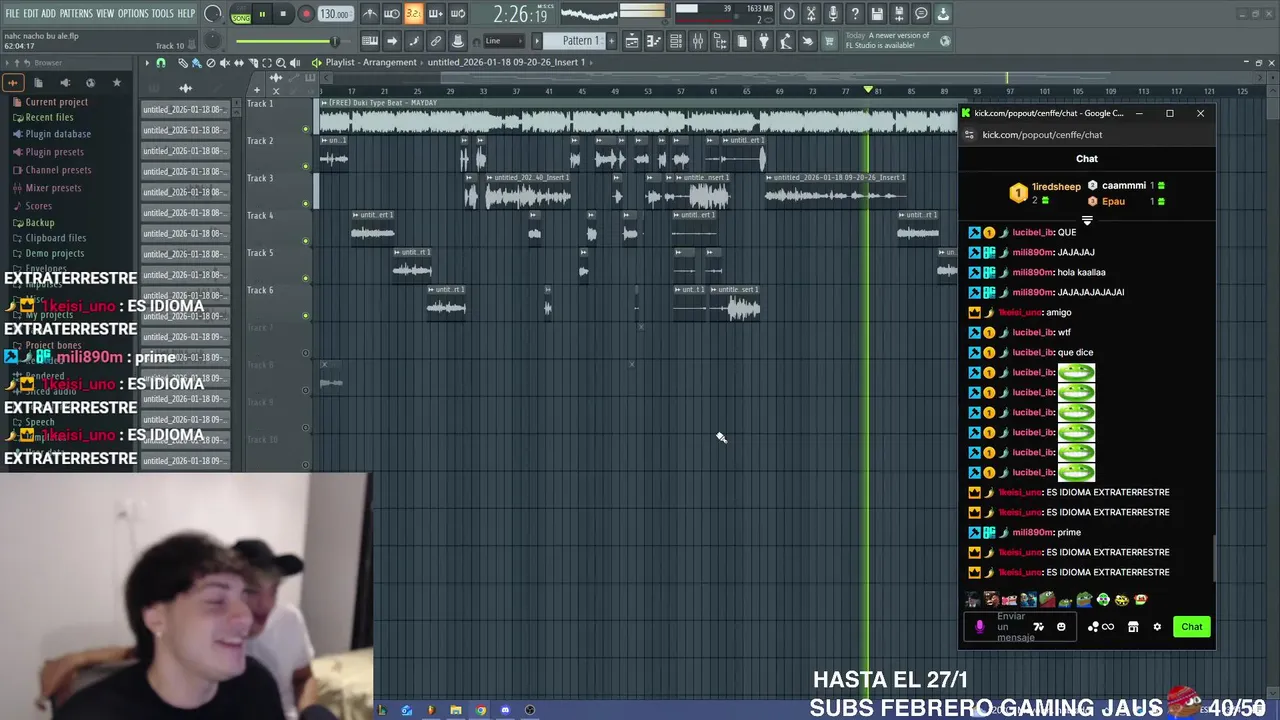Open the Line snap dropdown
Image resolution: width=1280 pixels, height=720 pixels.
coord(503,41)
